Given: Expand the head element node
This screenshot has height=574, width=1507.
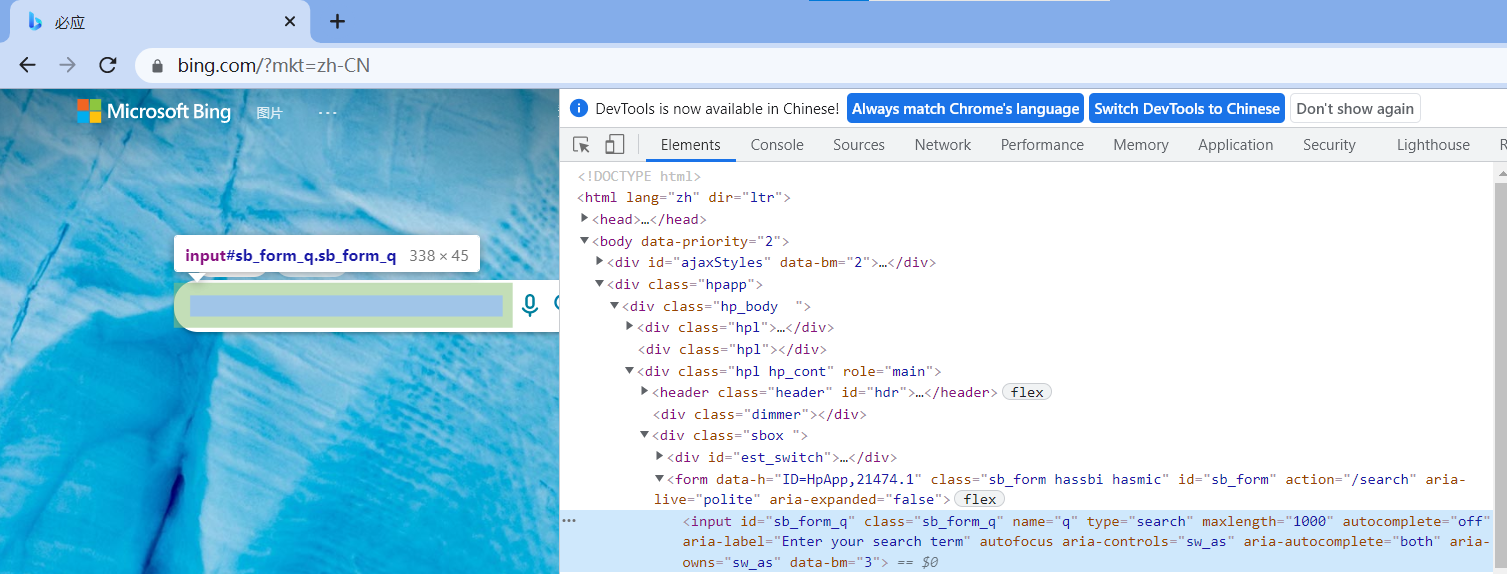Looking at the screenshot, I should click(x=585, y=219).
